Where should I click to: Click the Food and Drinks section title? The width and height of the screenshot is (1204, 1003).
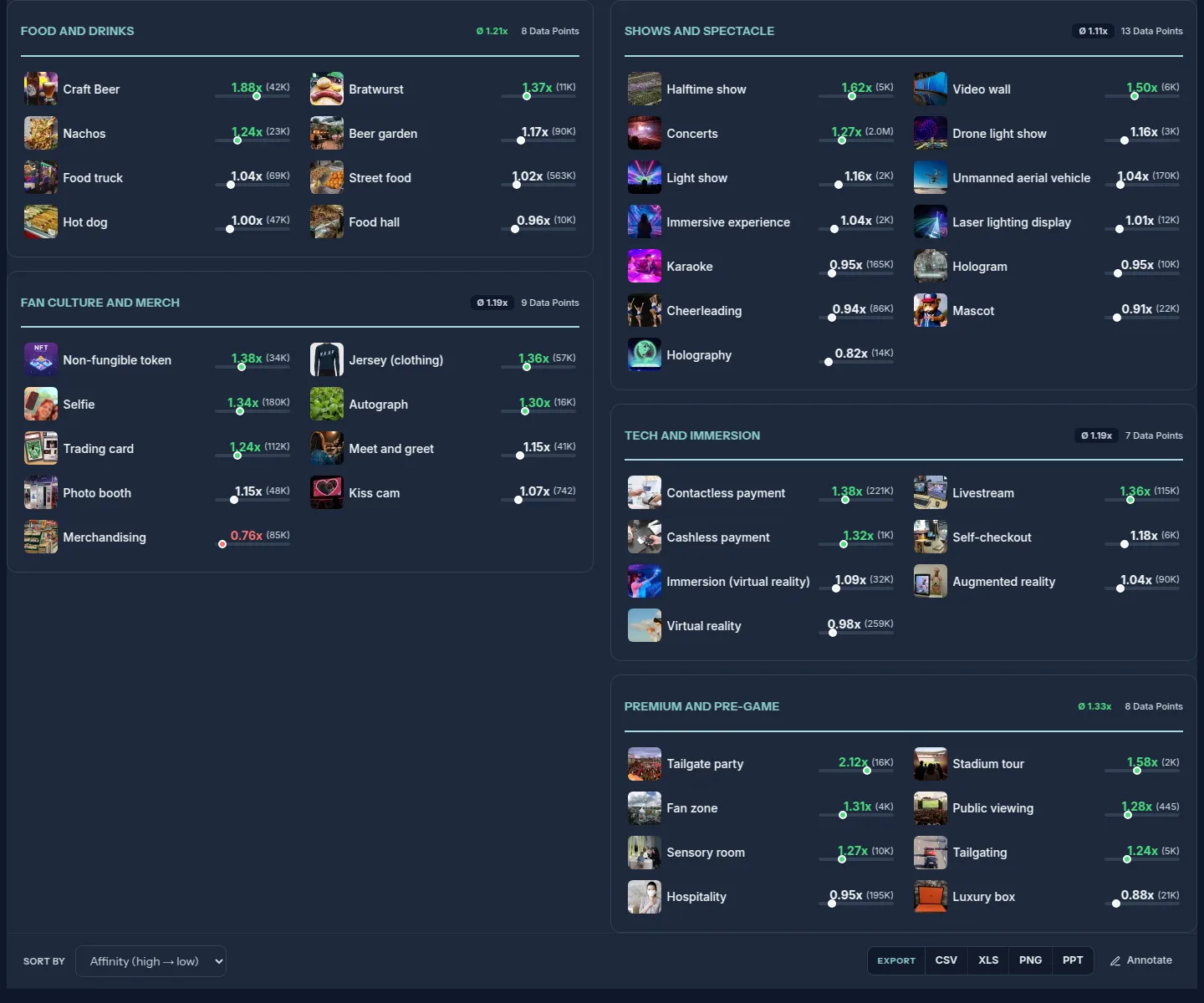(77, 31)
